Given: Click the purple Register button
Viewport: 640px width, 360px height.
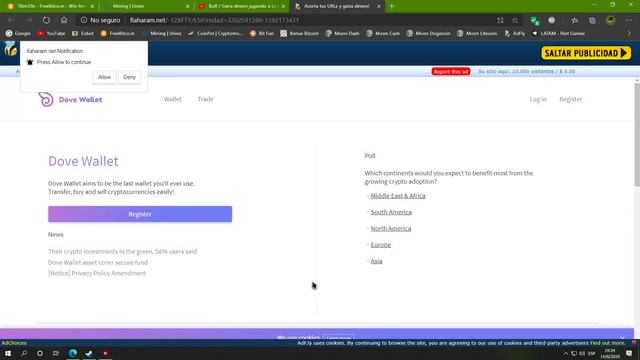Looking at the screenshot, I should pyautogui.click(x=140, y=214).
